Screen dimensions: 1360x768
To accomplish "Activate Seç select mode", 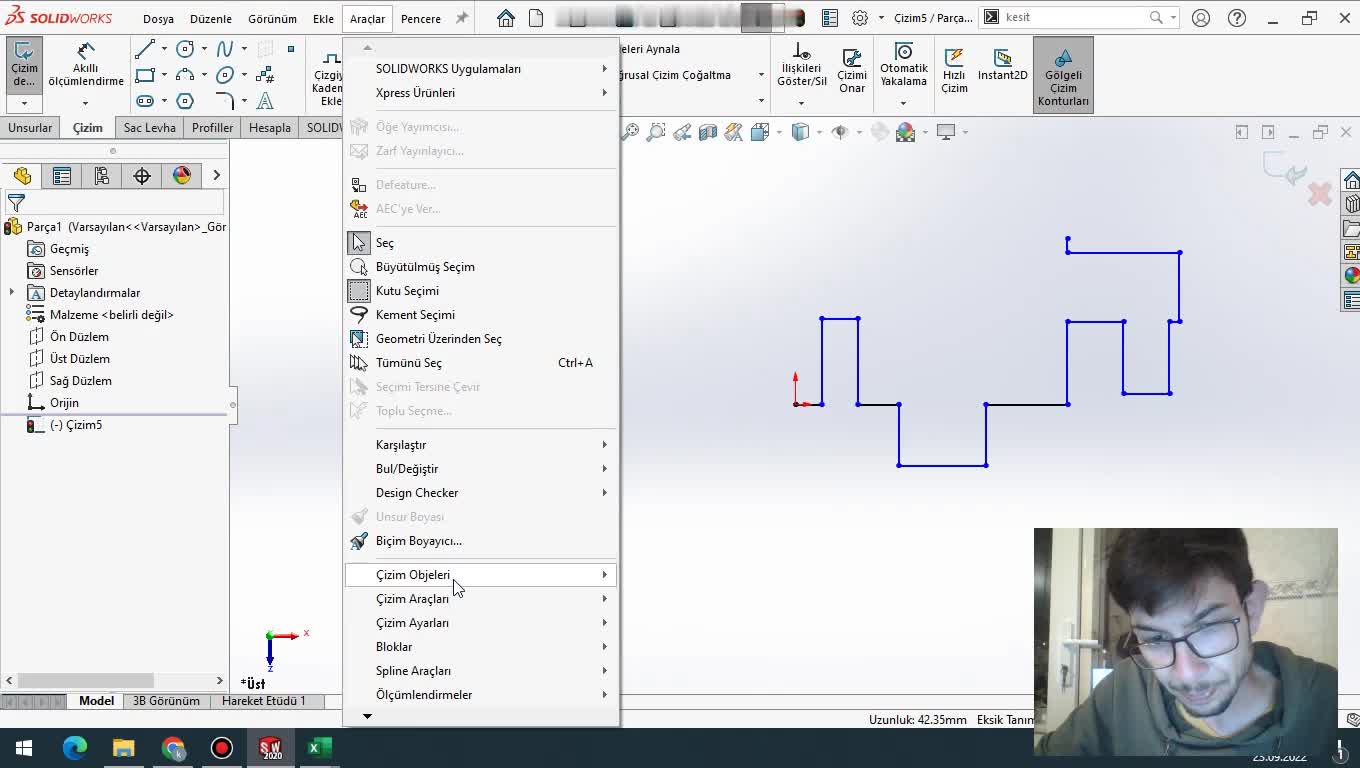I will (x=481, y=243).
